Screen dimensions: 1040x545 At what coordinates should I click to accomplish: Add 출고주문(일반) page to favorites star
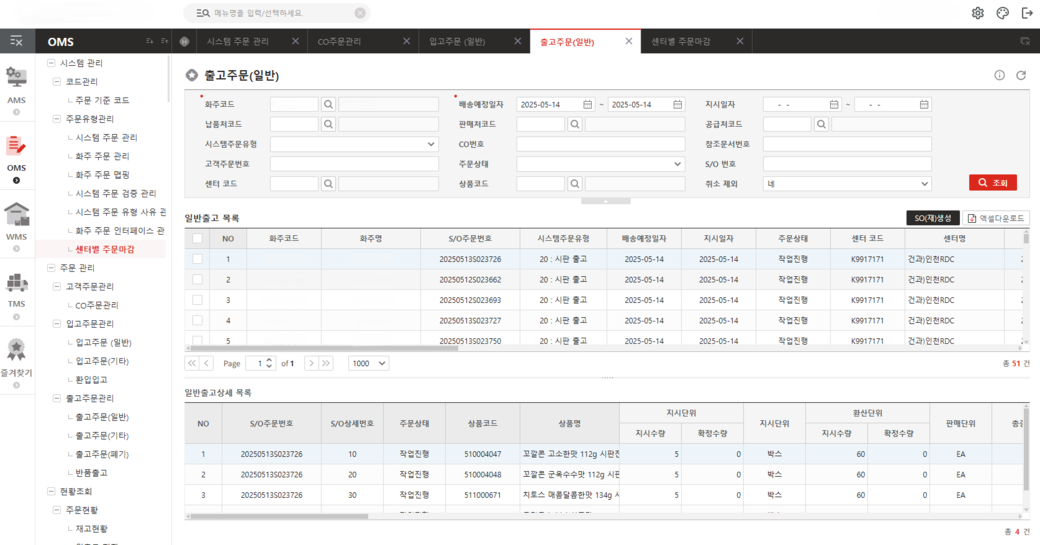pyautogui.click(x=192, y=76)
